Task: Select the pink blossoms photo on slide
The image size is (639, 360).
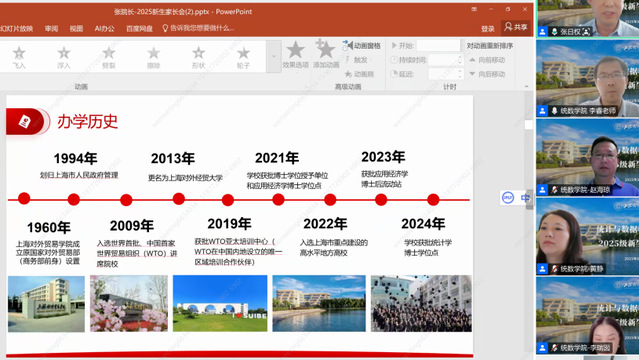Action: point(129,303)
